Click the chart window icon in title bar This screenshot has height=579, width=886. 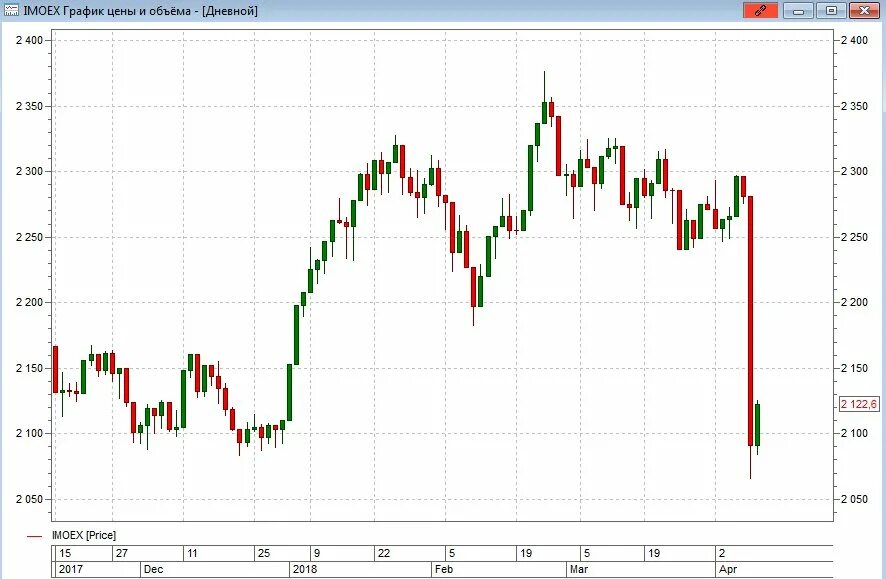[x=11, y=10]
